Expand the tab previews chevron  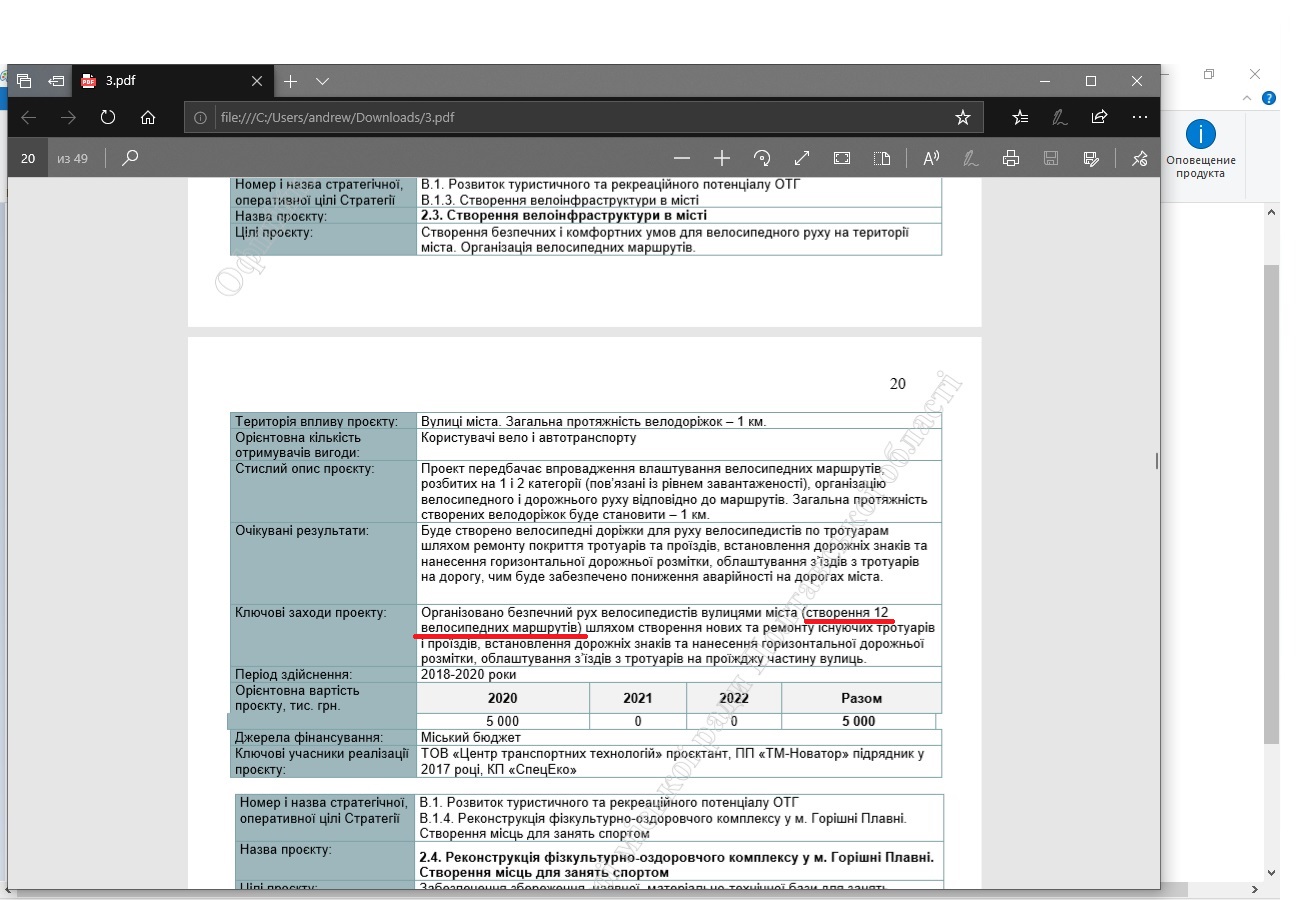coord(322,81)
